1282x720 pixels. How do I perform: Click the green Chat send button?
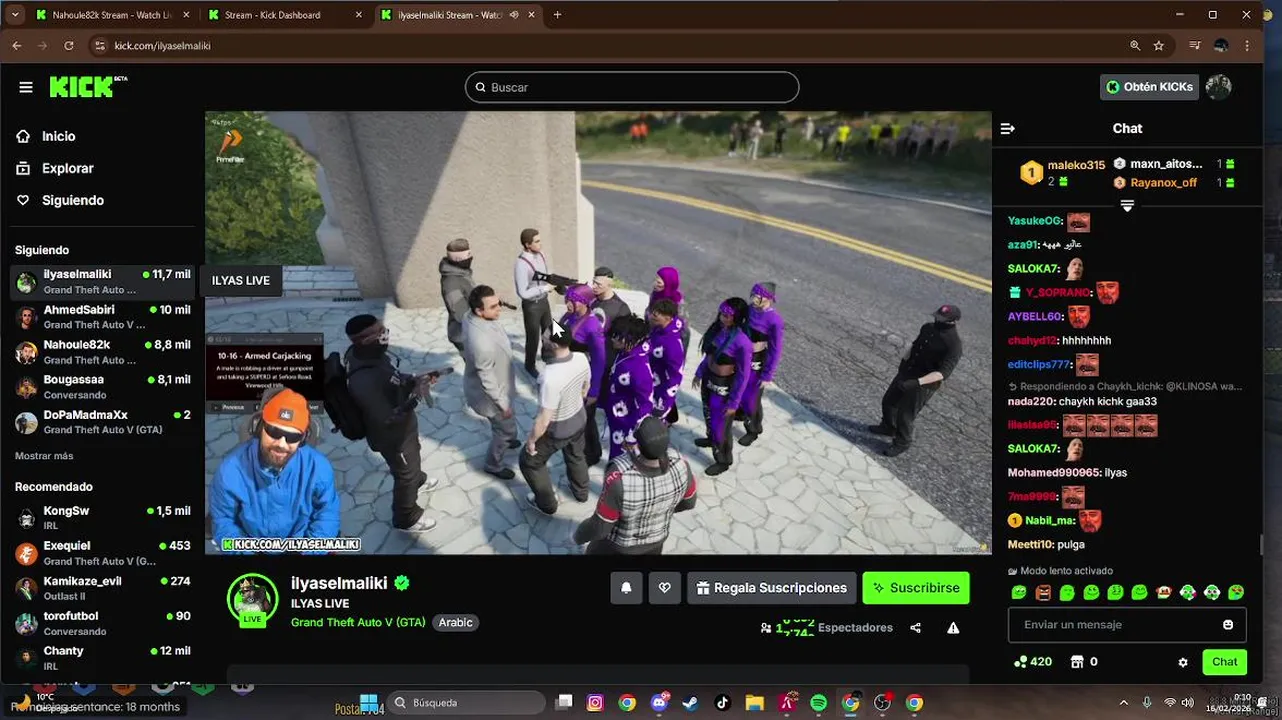coord(1225,662)
